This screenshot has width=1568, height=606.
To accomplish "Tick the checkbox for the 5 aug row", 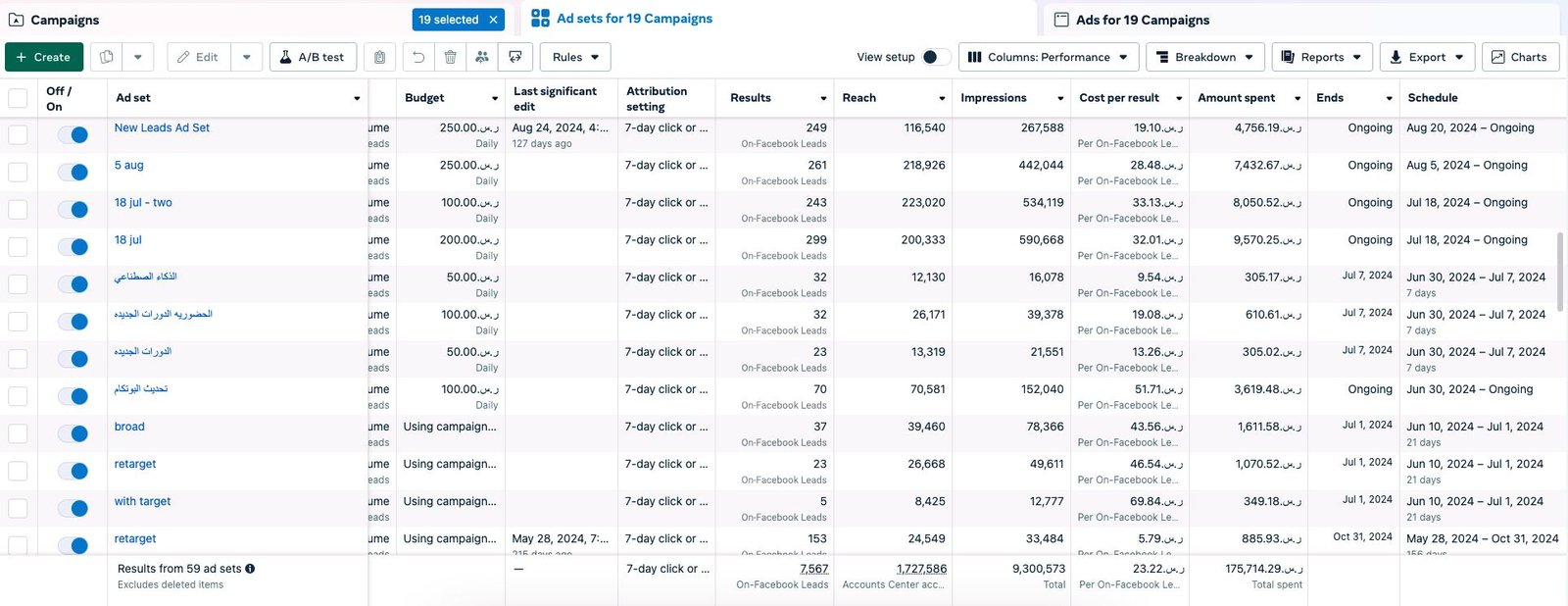I will pos(18,173).
